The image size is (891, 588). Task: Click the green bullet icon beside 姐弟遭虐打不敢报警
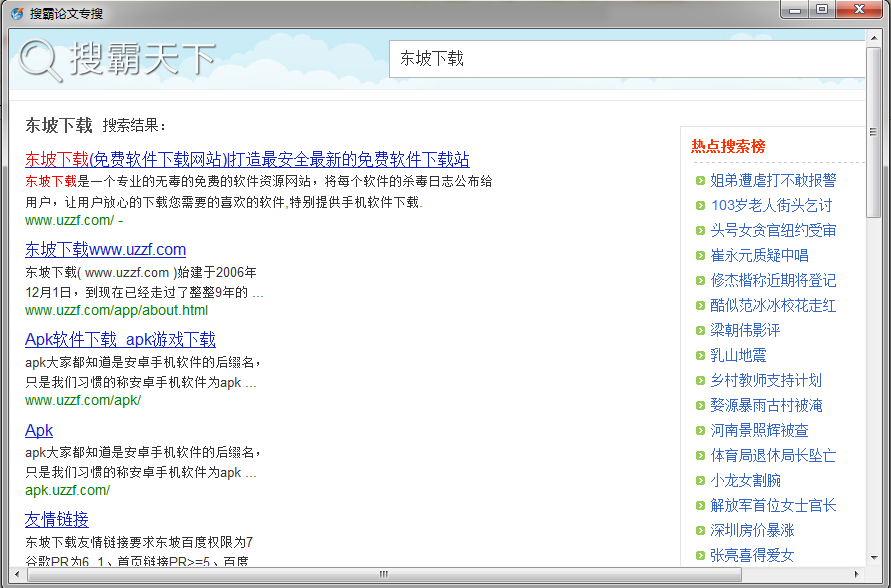tap(700, 181)
